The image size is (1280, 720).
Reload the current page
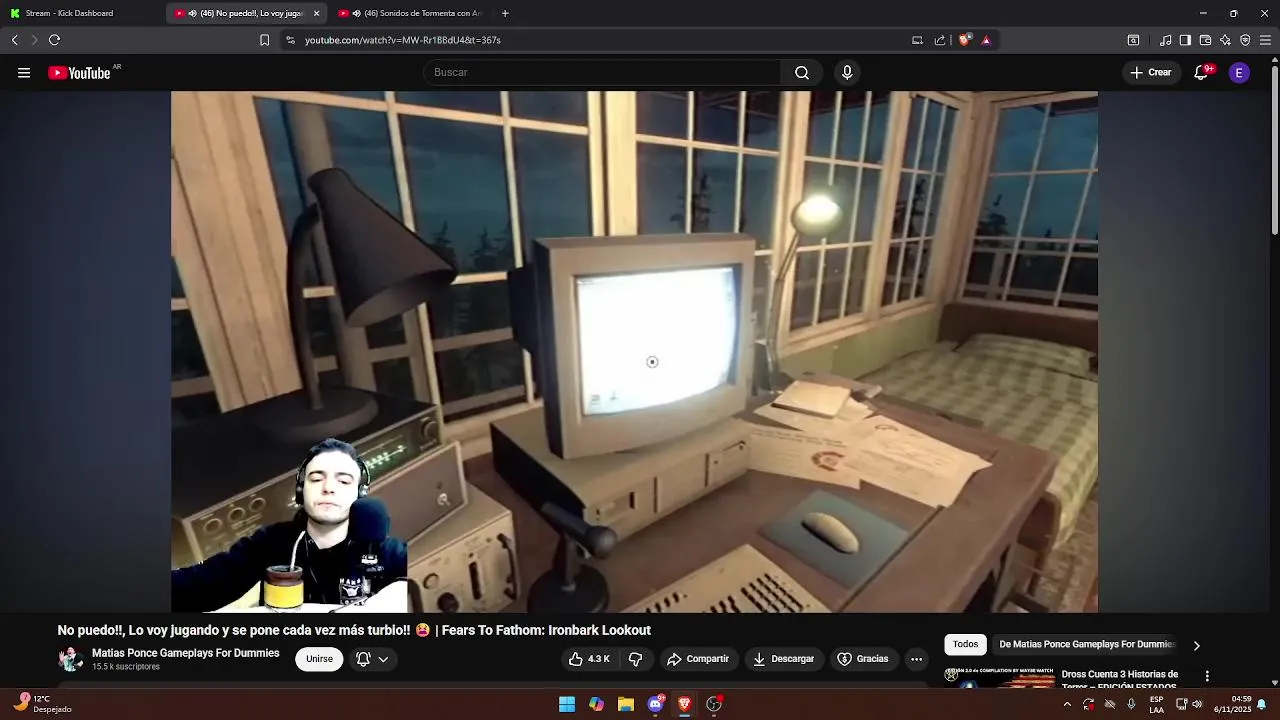[x=54, y=40]
